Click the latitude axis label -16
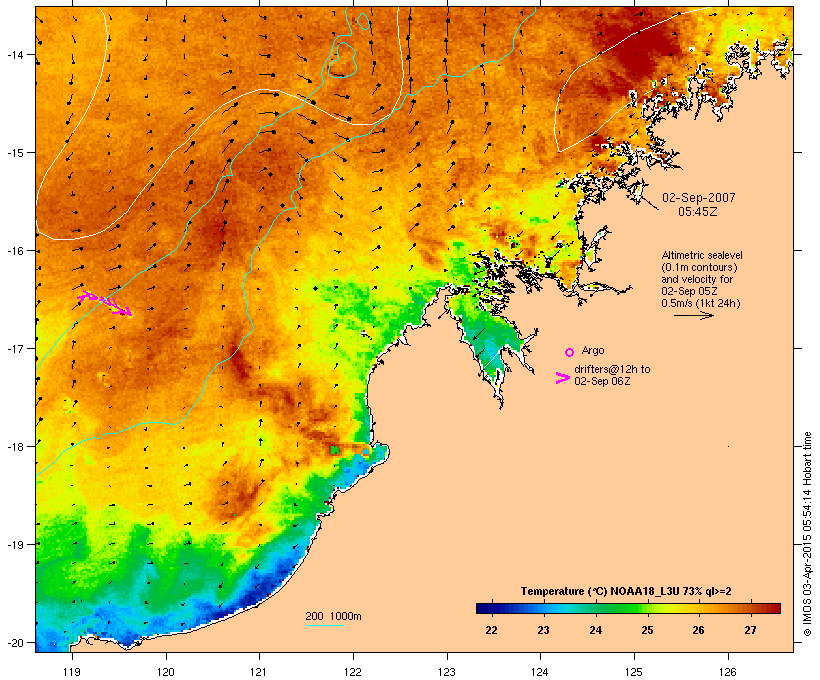820x680 pixels. [15, 251]
